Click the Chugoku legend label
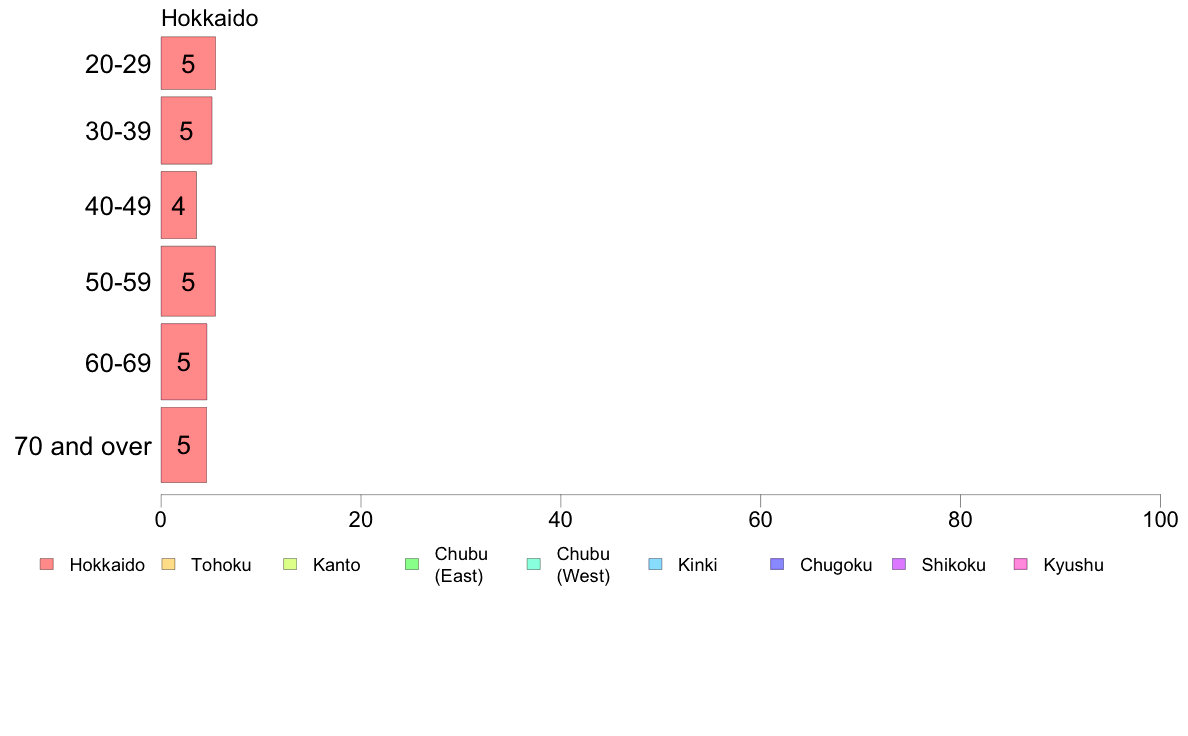 pyautogui.click(x=836, y=565)
